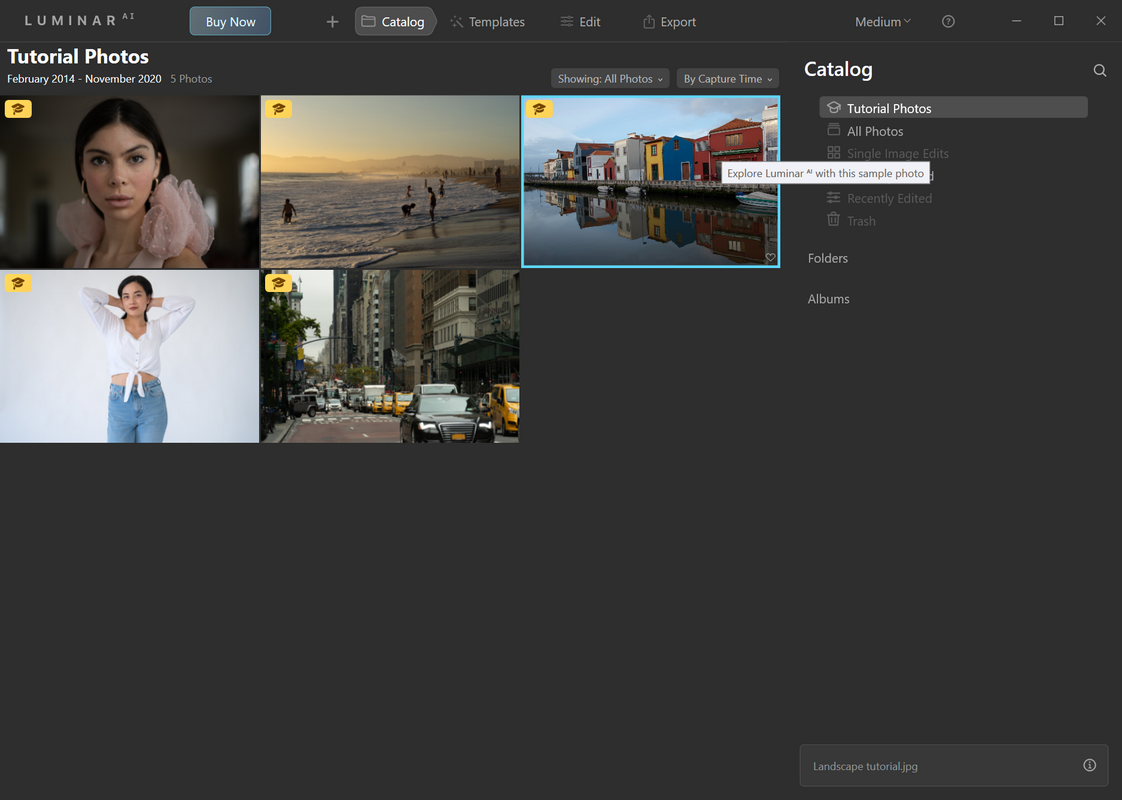Screen dimensions: 1122x800
Task: Click the info icon beside Landscape tutorial.jpg
Action: click(x=1089, y=765)
